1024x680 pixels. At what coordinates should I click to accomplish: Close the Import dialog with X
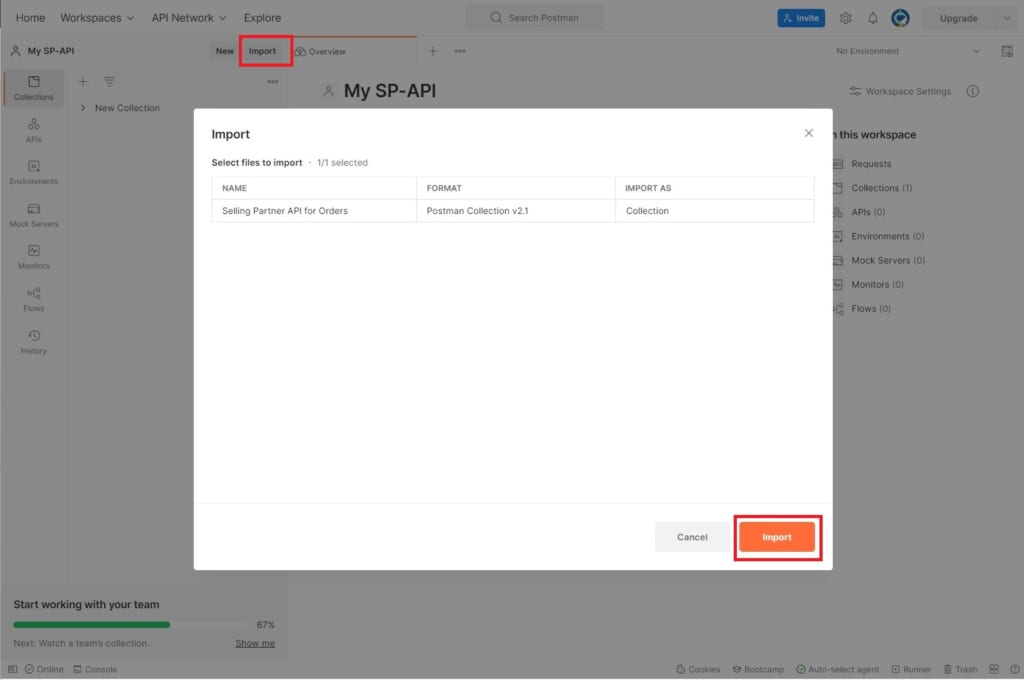point(808,133)
